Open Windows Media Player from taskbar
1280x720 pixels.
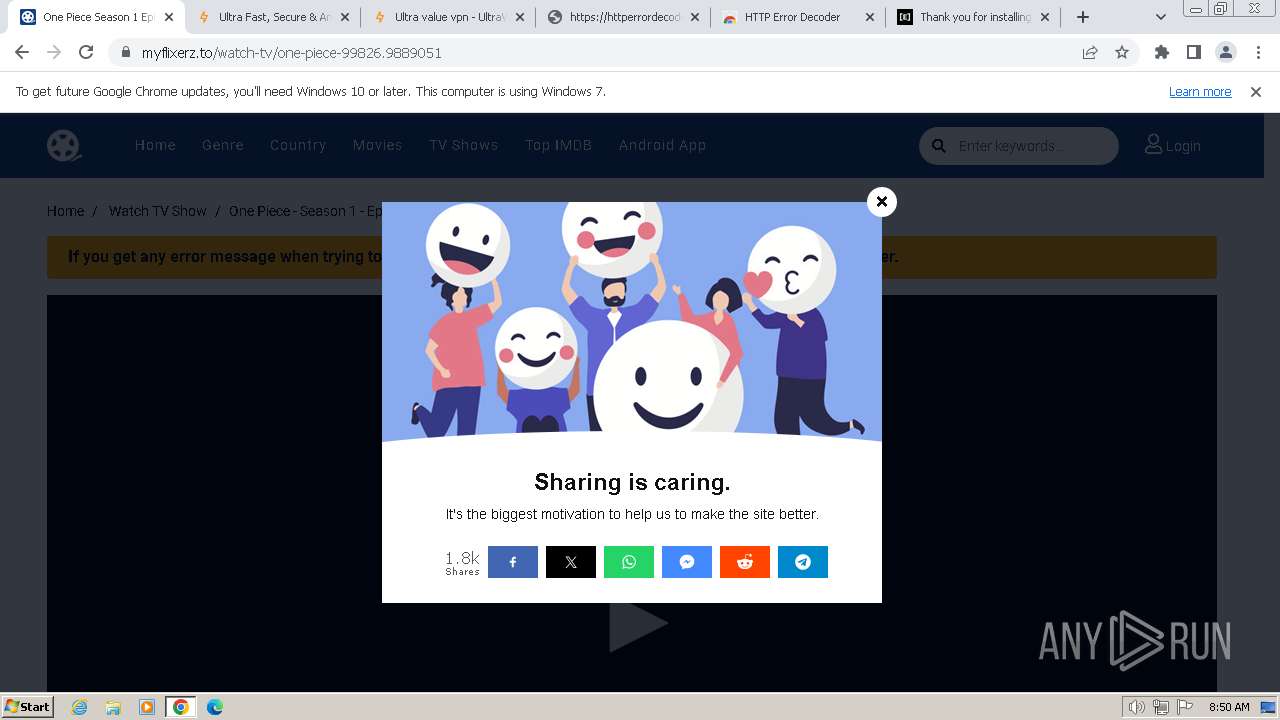[x=147, y=707]
